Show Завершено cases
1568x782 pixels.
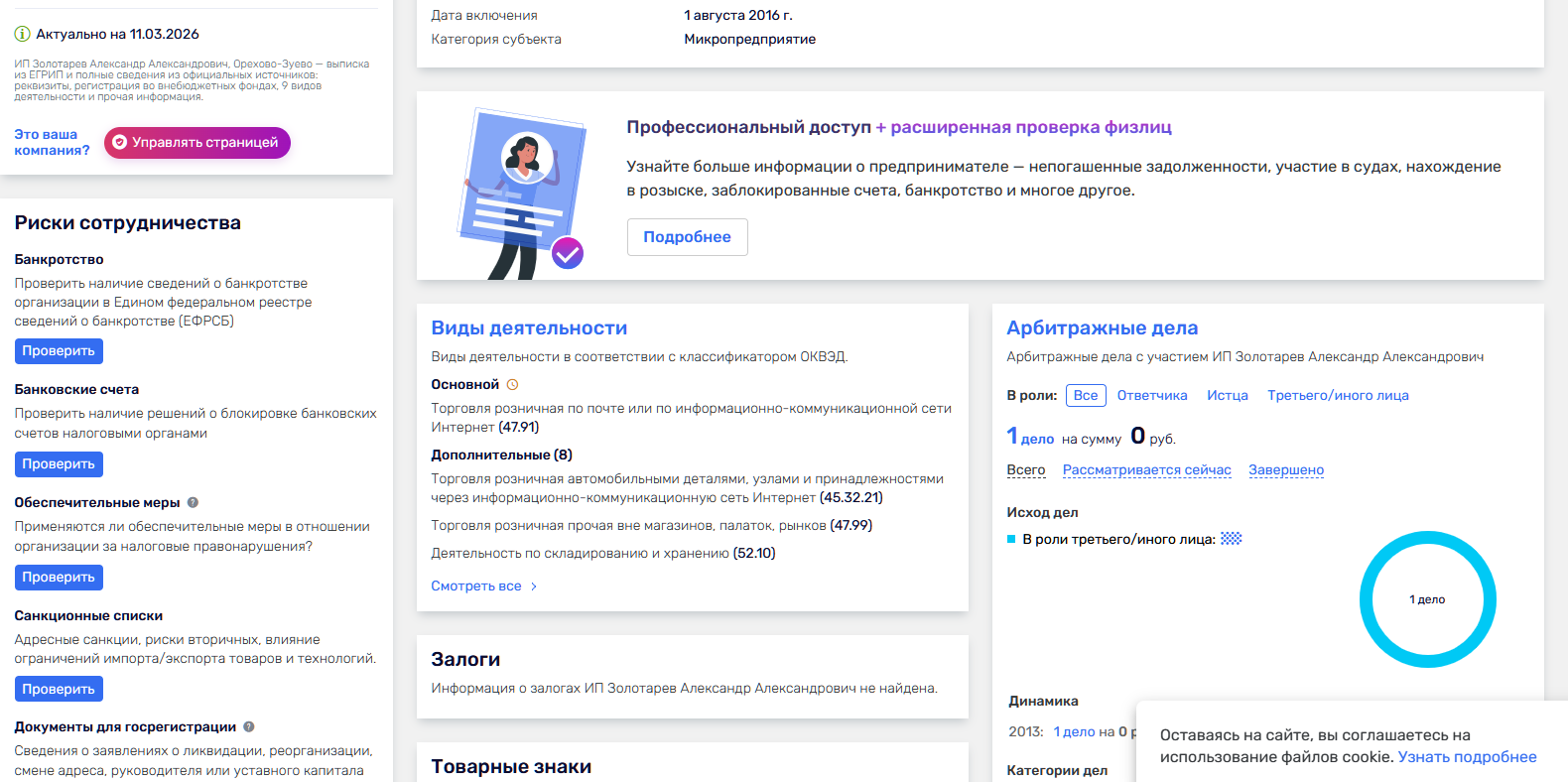pyautogui.click(x=1286, y=470)
